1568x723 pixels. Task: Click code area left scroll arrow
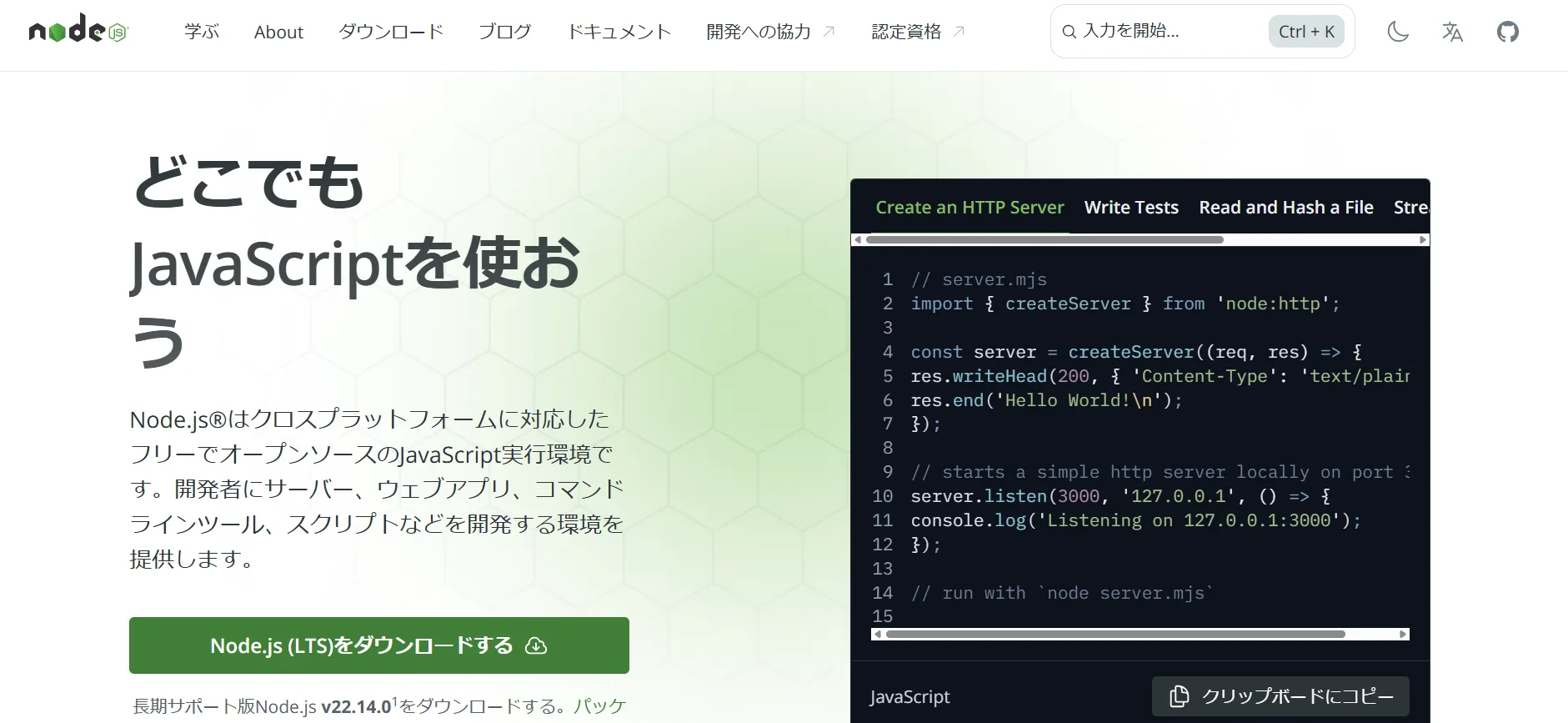point(877,635)
